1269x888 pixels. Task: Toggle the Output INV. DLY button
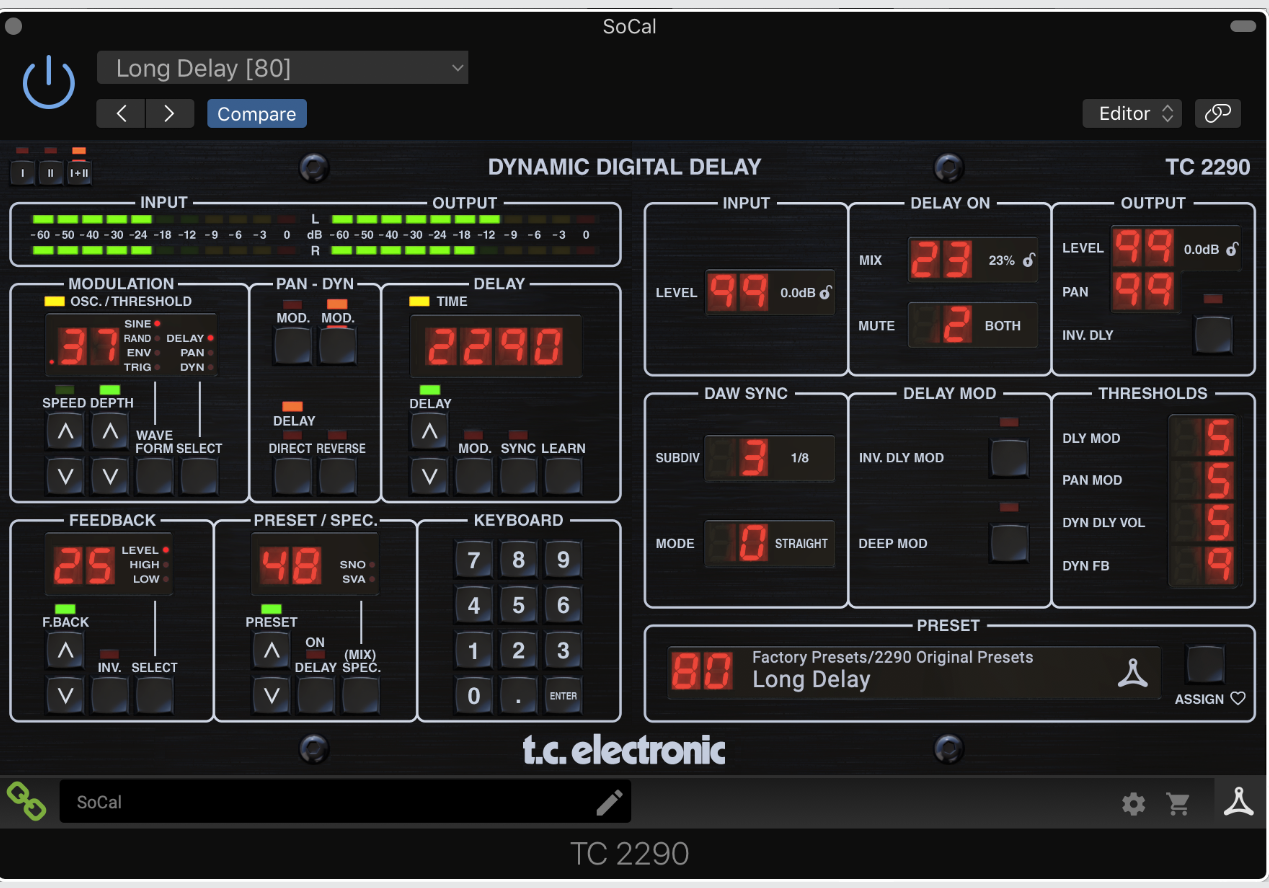[x=1212, y=335]
